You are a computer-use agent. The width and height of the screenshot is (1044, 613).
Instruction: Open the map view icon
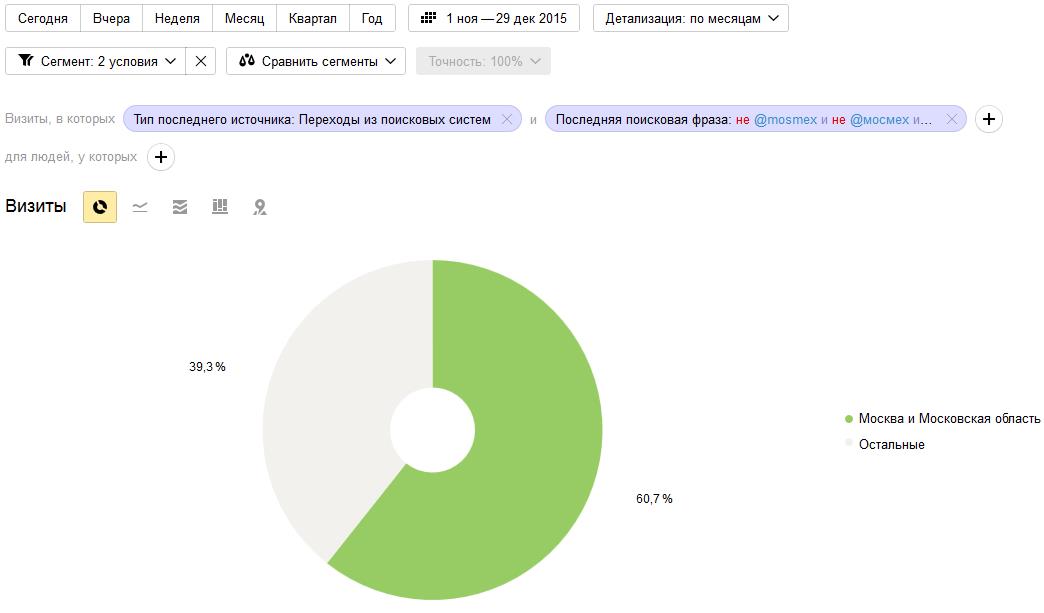[x=260, y=207]
